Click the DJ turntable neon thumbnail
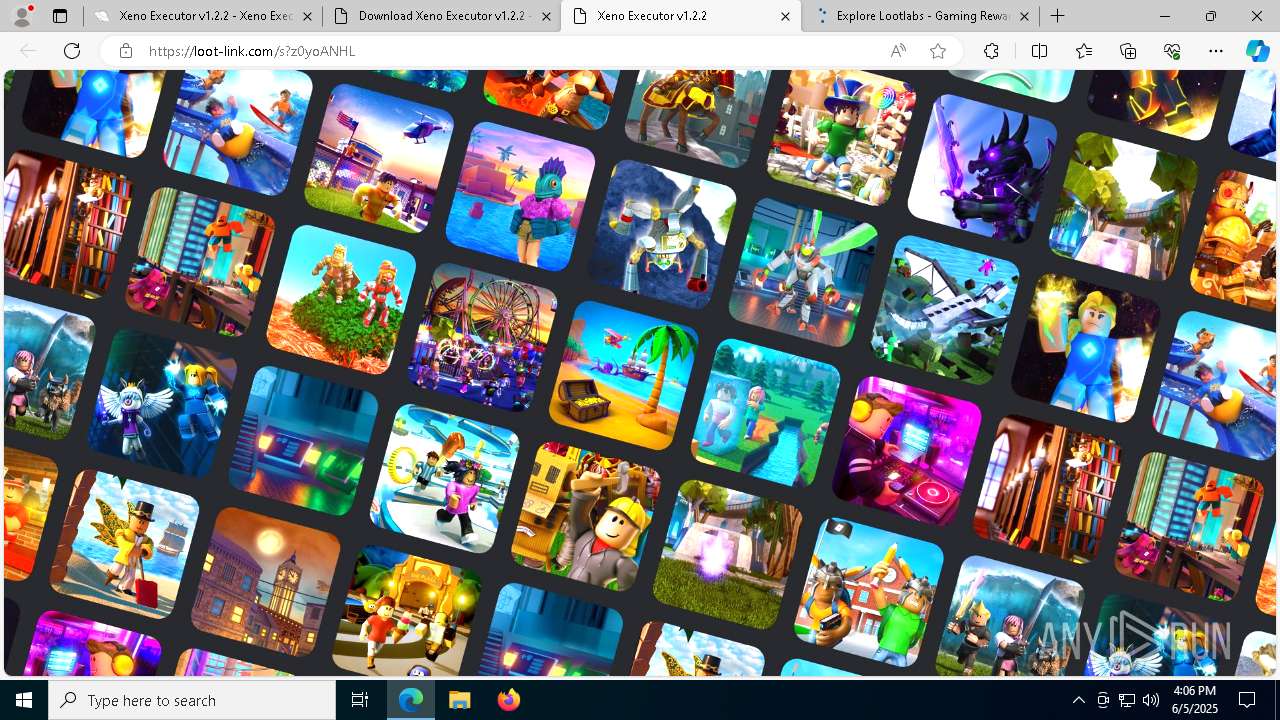 coord(907,451)
